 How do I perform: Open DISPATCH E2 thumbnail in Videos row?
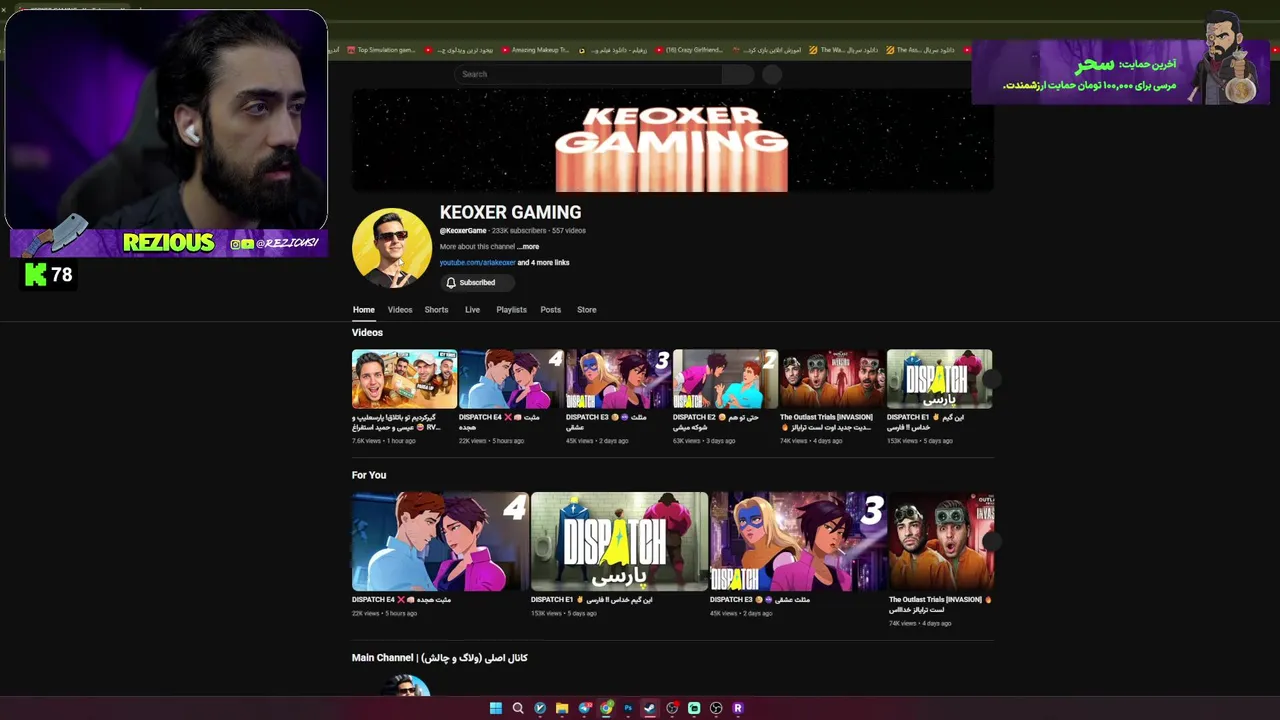tap(725, 379)
